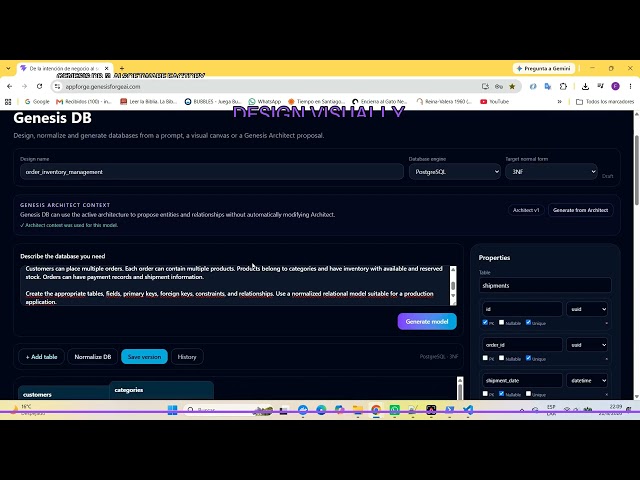Open Visual Studio Code from taskbar
This screenshot has height=480, width=640.
pyautogui.click(x=468, y=409)
